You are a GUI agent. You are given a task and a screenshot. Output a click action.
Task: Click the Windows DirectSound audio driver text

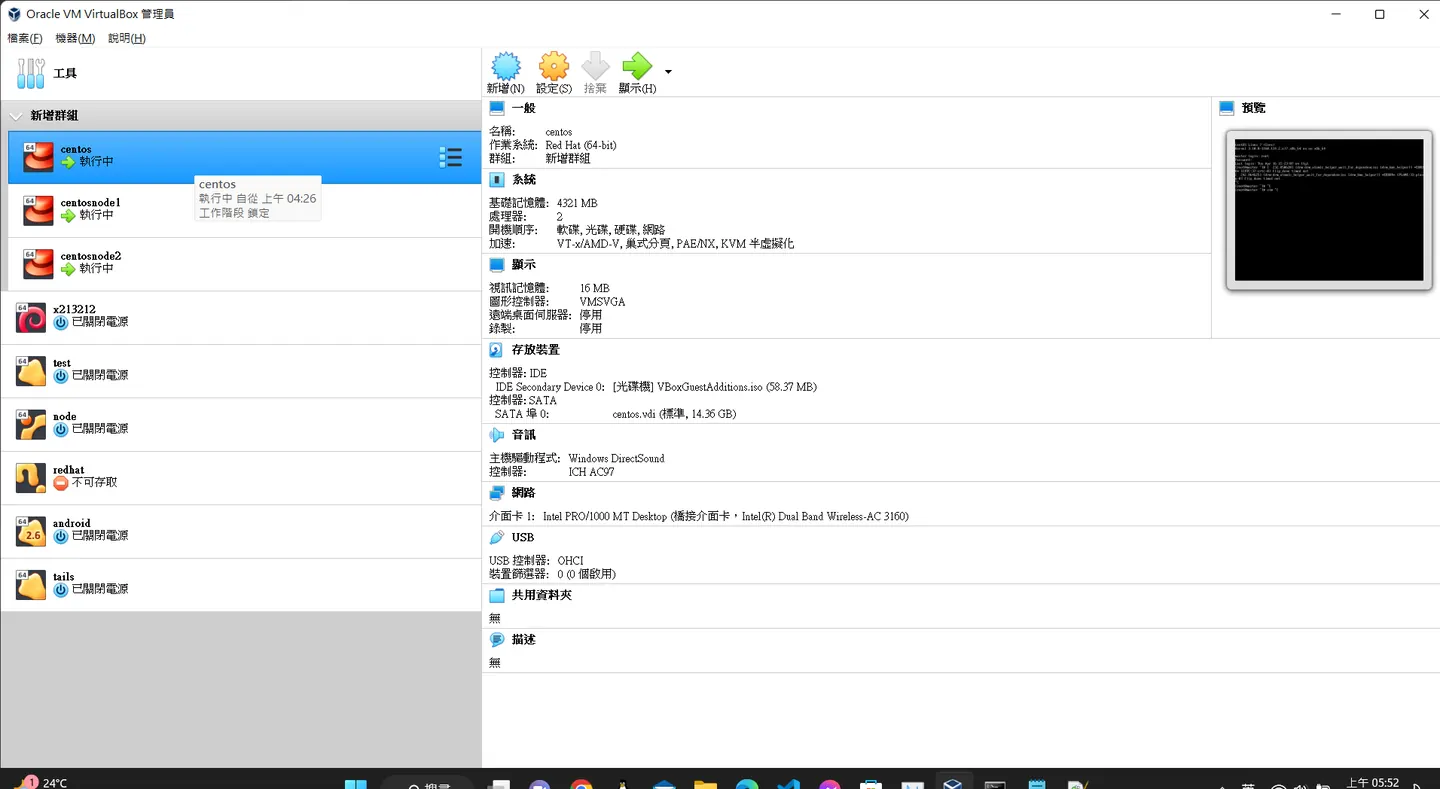617,458
